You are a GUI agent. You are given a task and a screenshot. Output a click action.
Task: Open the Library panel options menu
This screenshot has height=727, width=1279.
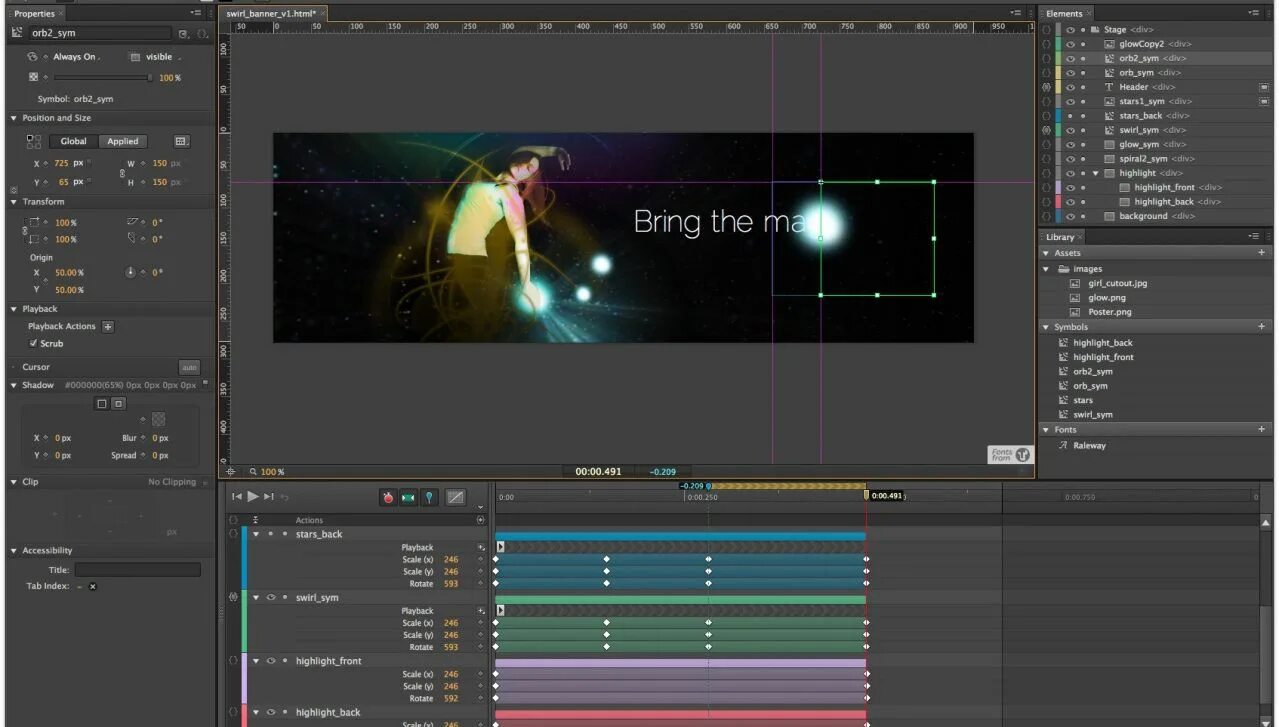(x=1254, y=236)
